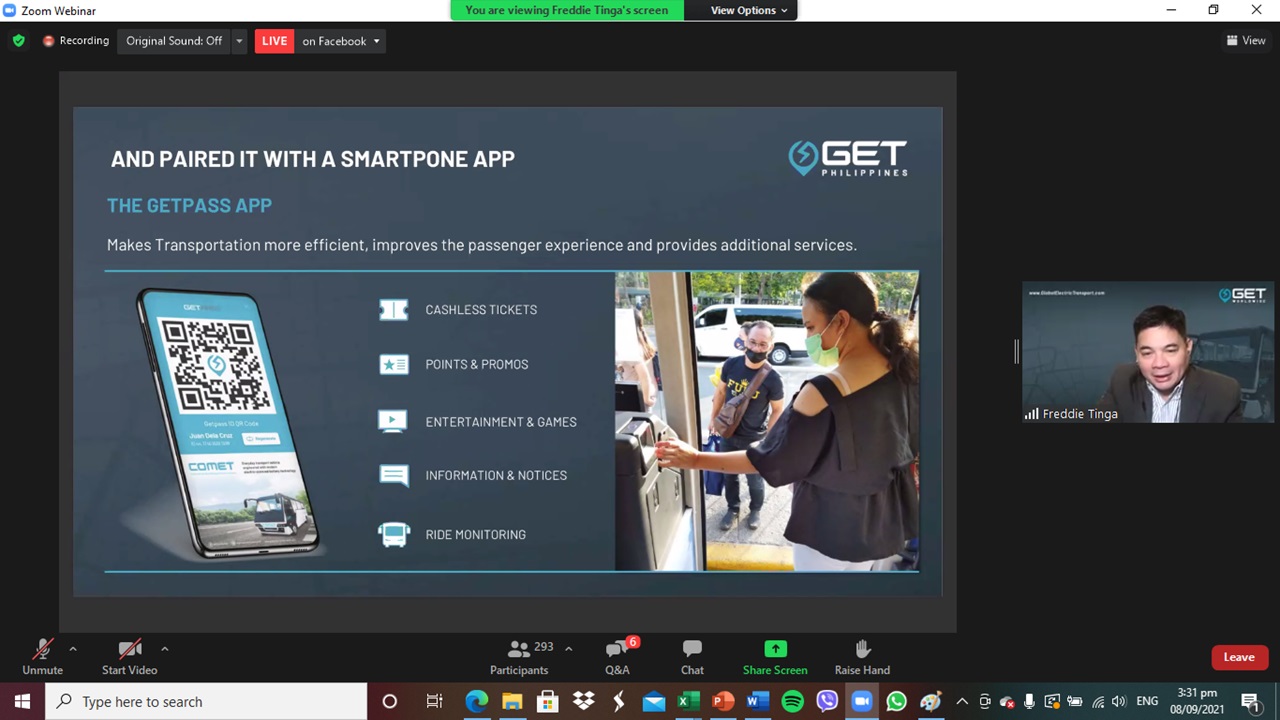Open the View Options dropdown

pyautogui.click(x=748, y=10)
